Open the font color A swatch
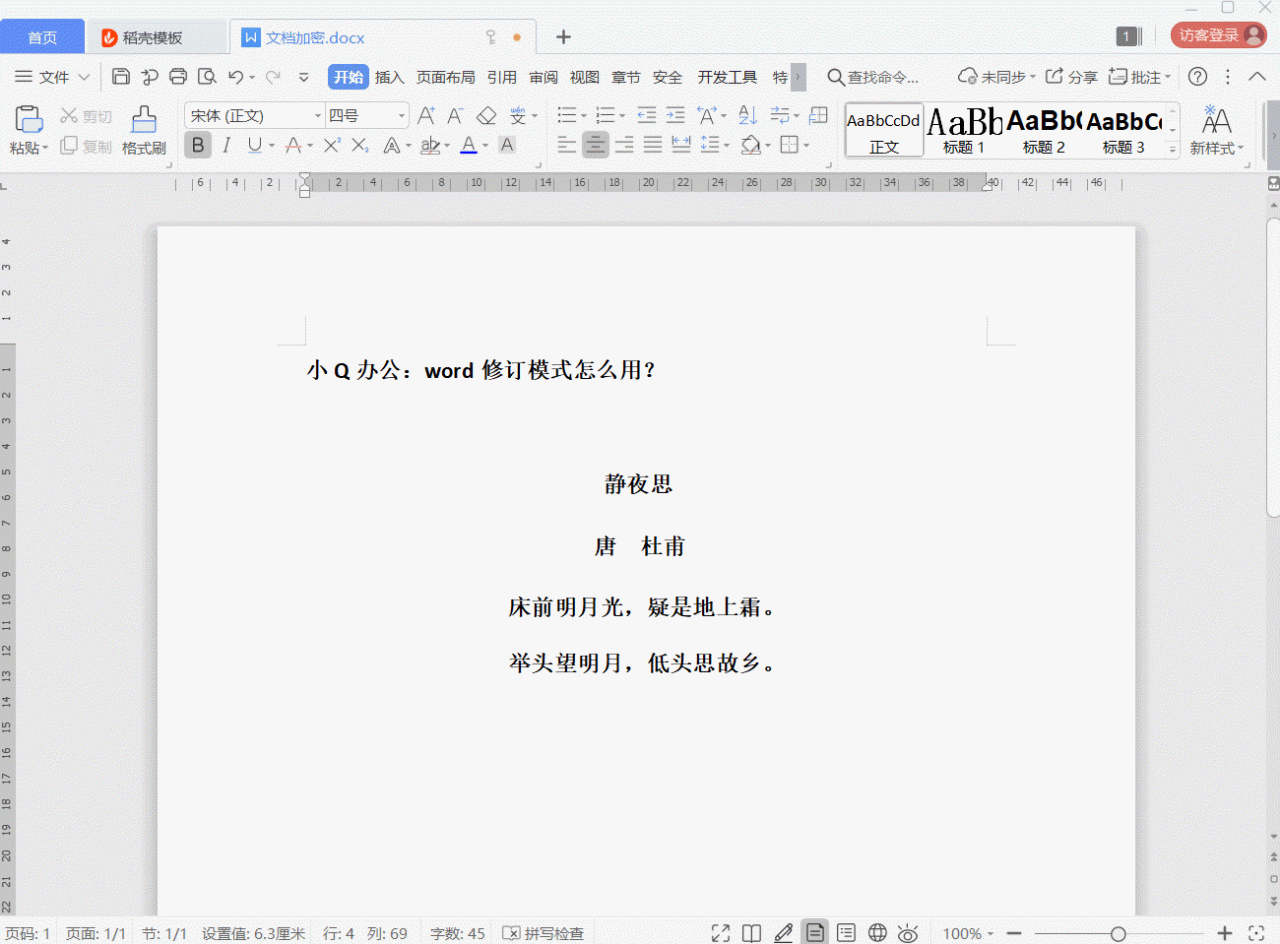Viewport: 1280px width, 944px height. pos(468,146)
